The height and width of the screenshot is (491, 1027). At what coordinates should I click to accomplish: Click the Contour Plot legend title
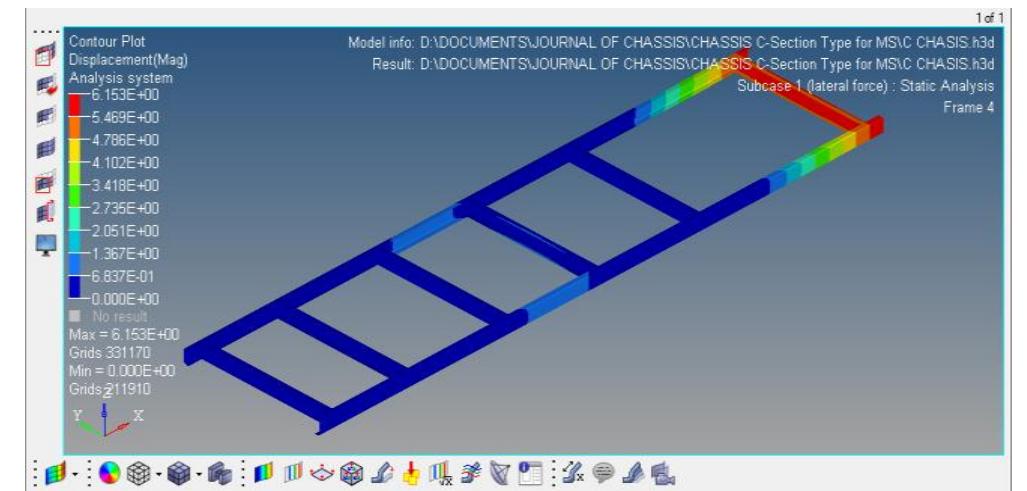pos(107,42)
